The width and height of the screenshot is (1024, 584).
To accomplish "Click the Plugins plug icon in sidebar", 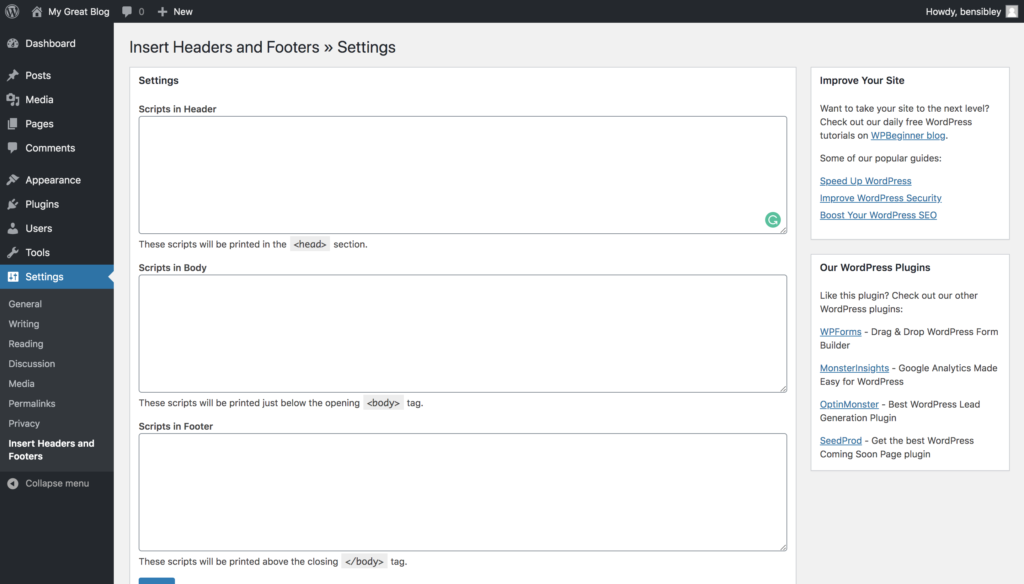I will point(13,204).
